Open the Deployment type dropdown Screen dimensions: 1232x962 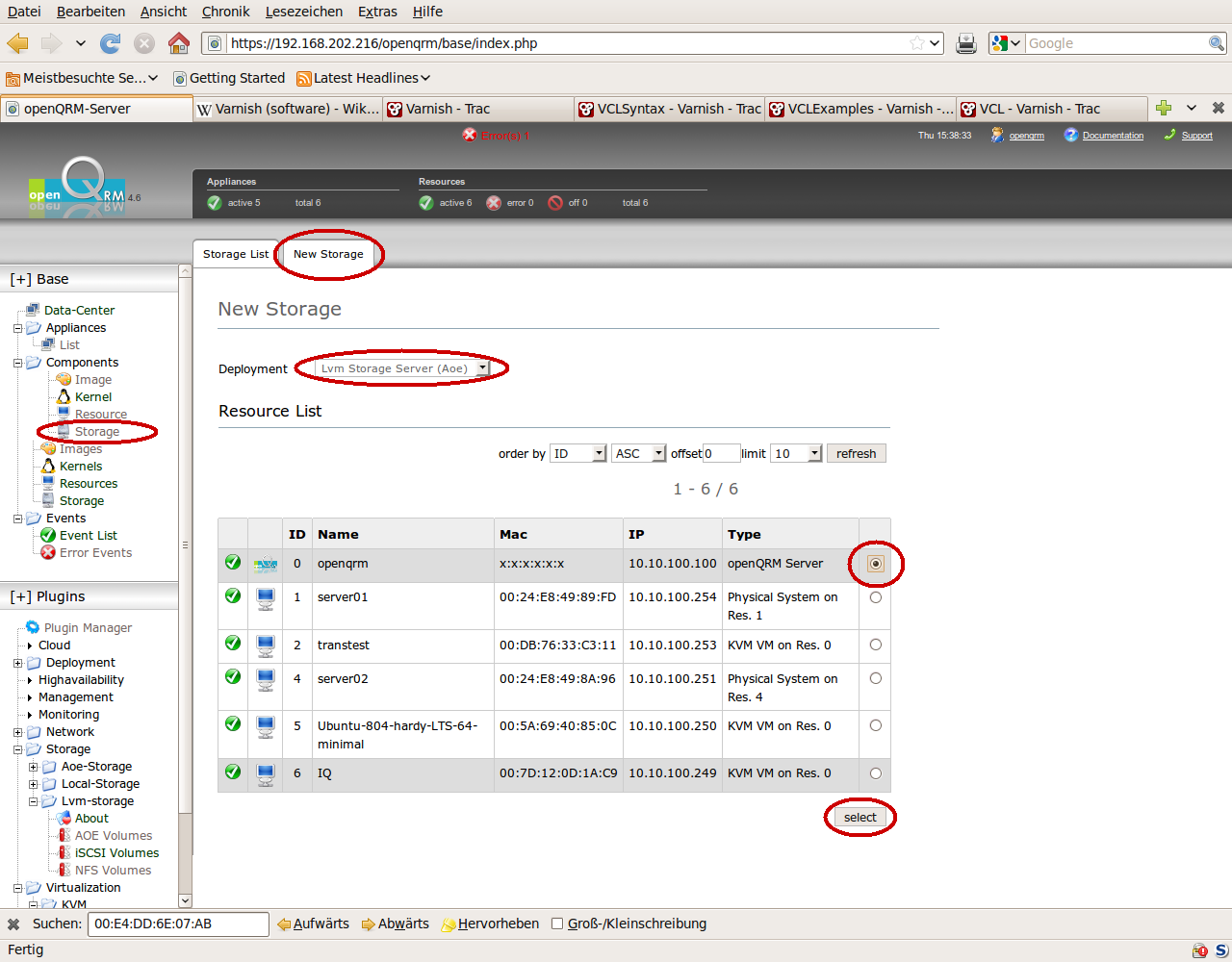[x=402, y=368]
